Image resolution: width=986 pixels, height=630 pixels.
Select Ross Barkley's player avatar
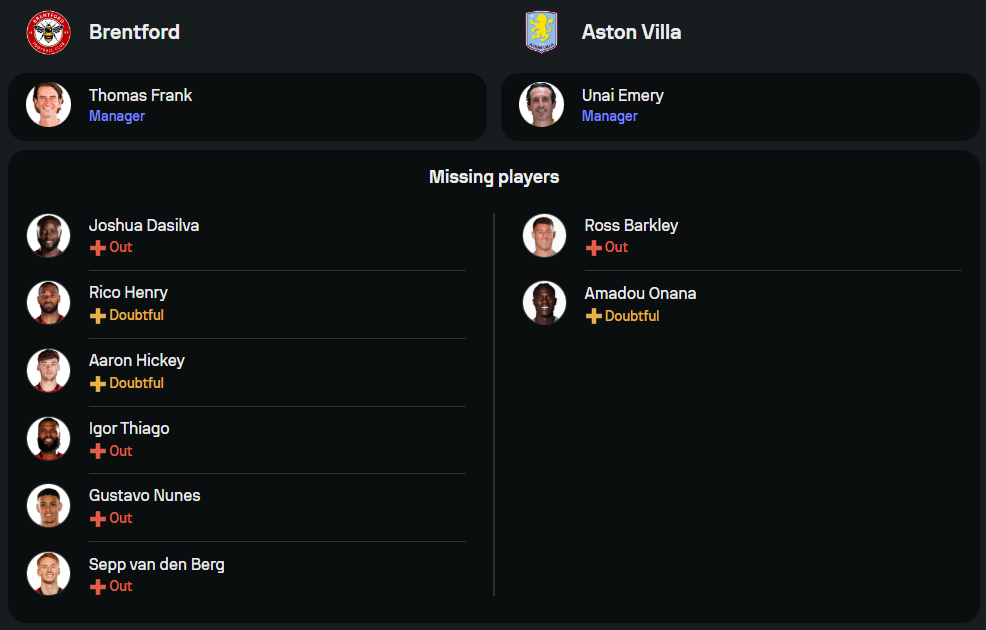coord(544,236)
